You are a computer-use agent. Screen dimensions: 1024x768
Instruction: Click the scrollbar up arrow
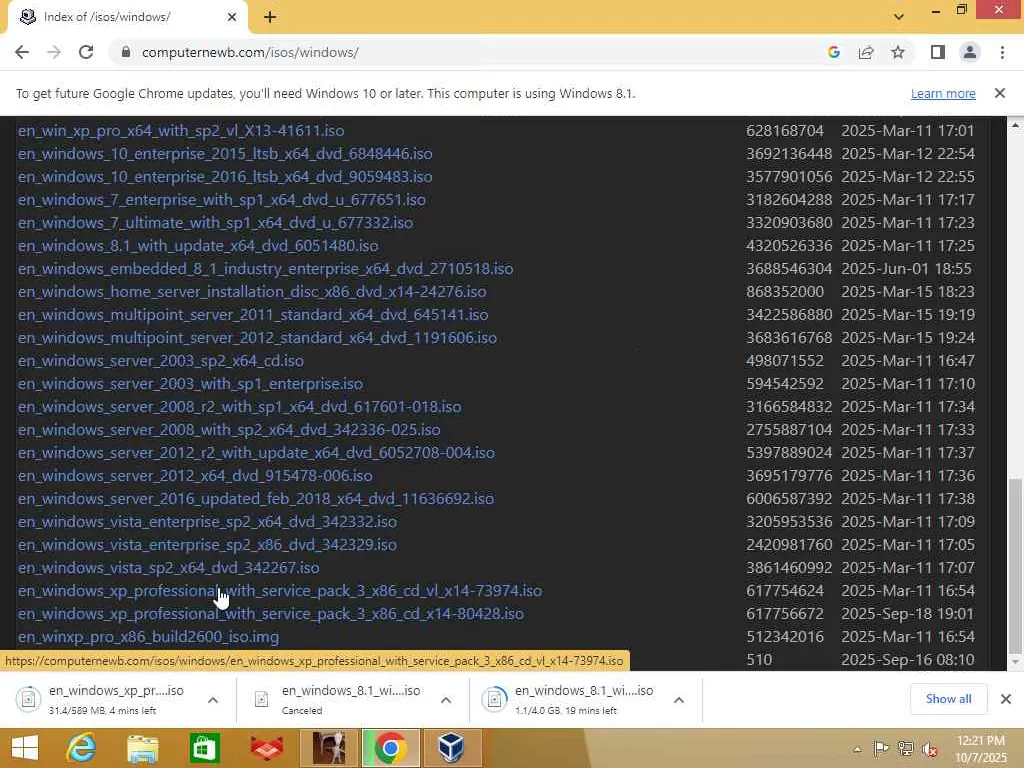[1015, 124]
